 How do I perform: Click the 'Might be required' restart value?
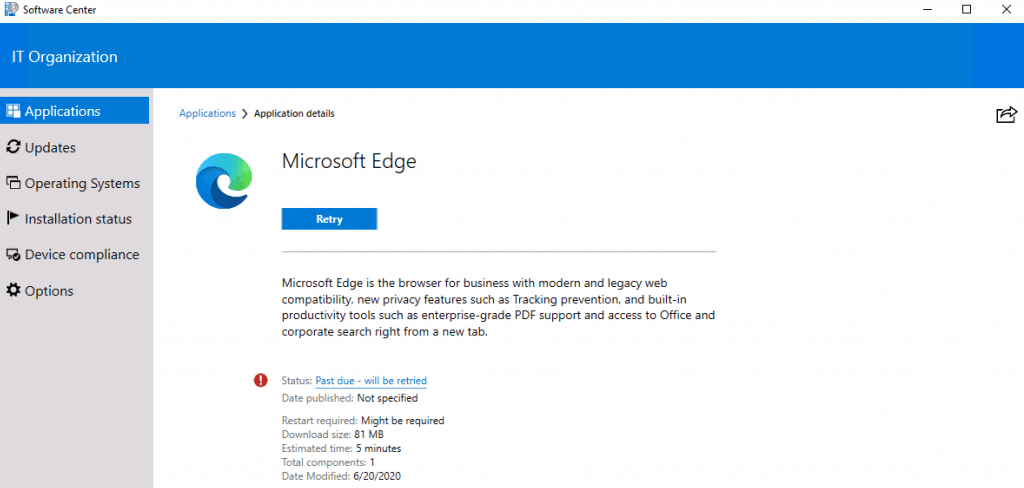[402, 421]
